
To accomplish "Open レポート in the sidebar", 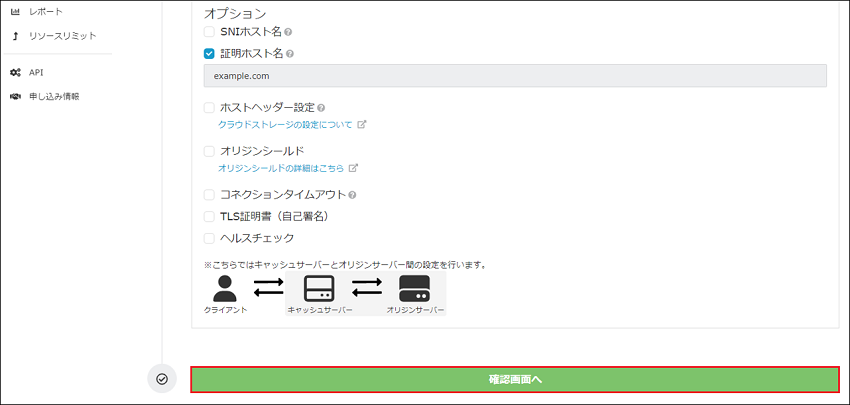I will click(x=45, y=11).
